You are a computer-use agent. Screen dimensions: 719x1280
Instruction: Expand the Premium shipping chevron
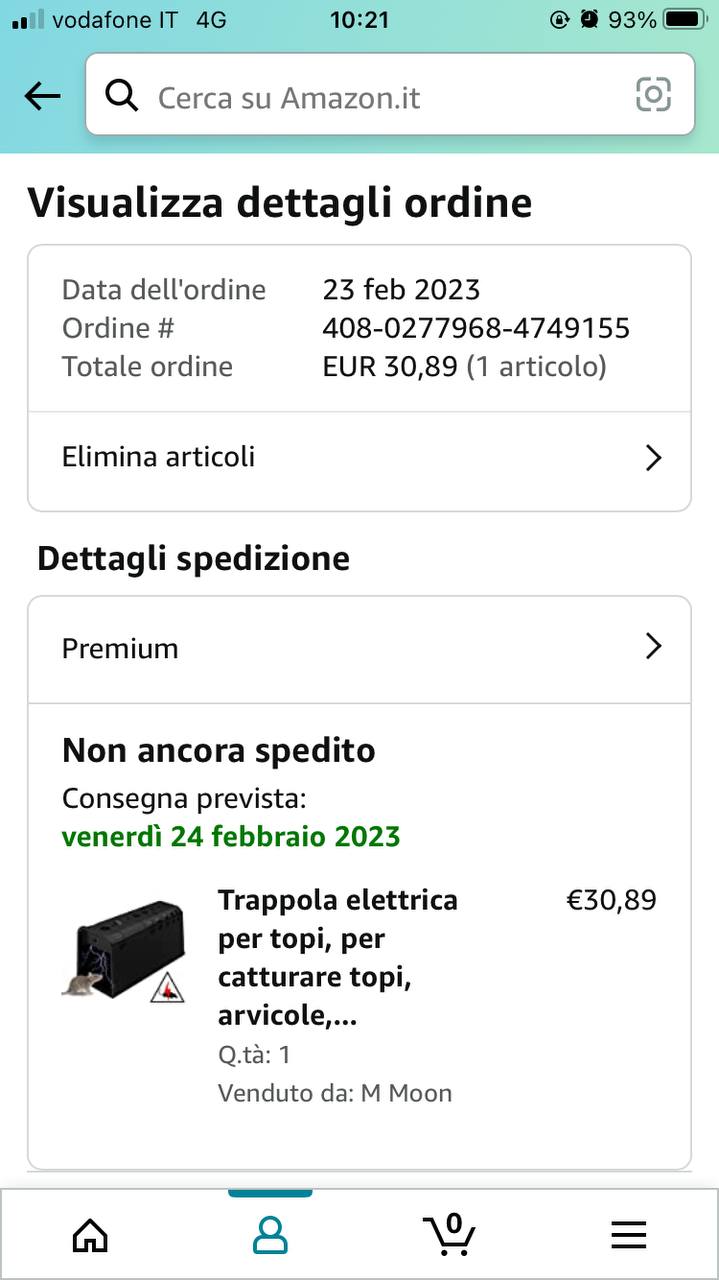click(653, 646)
